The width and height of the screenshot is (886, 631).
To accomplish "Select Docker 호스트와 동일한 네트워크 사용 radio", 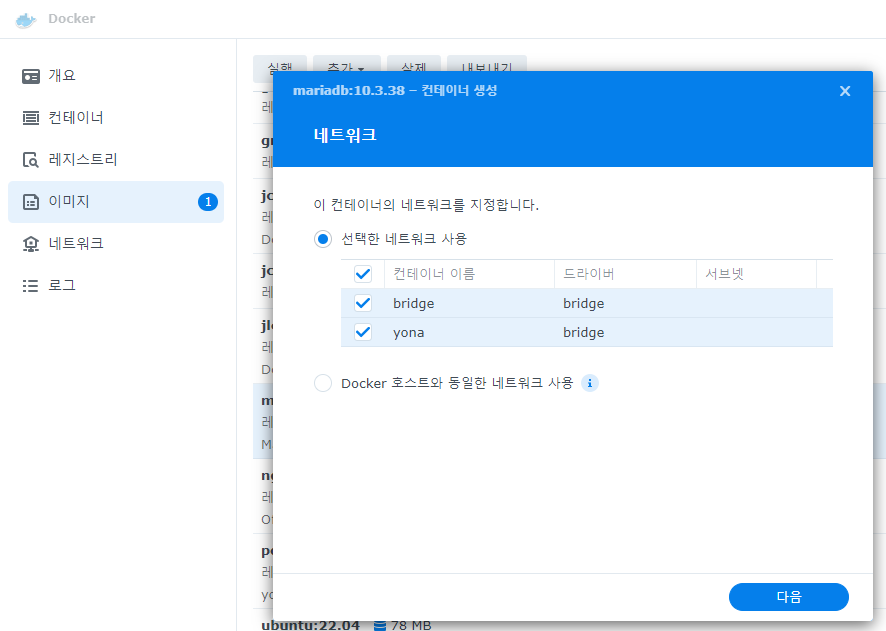I will (323, 383).
